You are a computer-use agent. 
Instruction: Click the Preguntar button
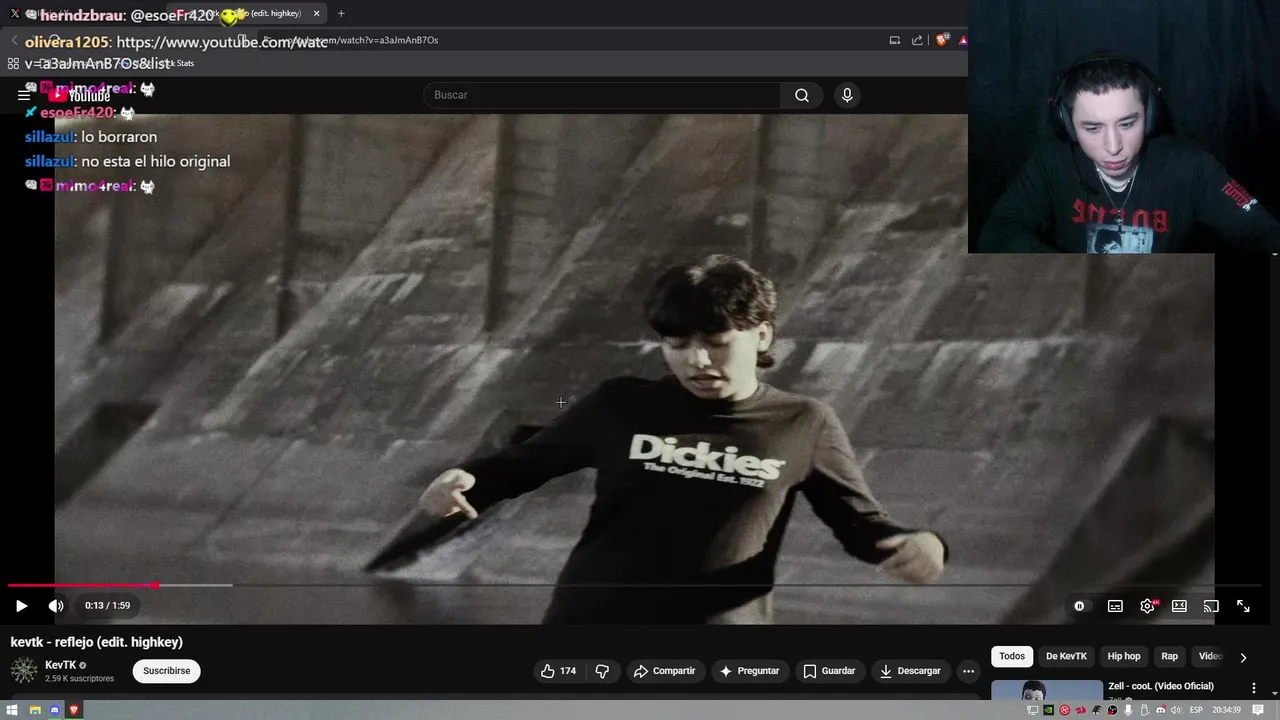click(x=749, y=671)
